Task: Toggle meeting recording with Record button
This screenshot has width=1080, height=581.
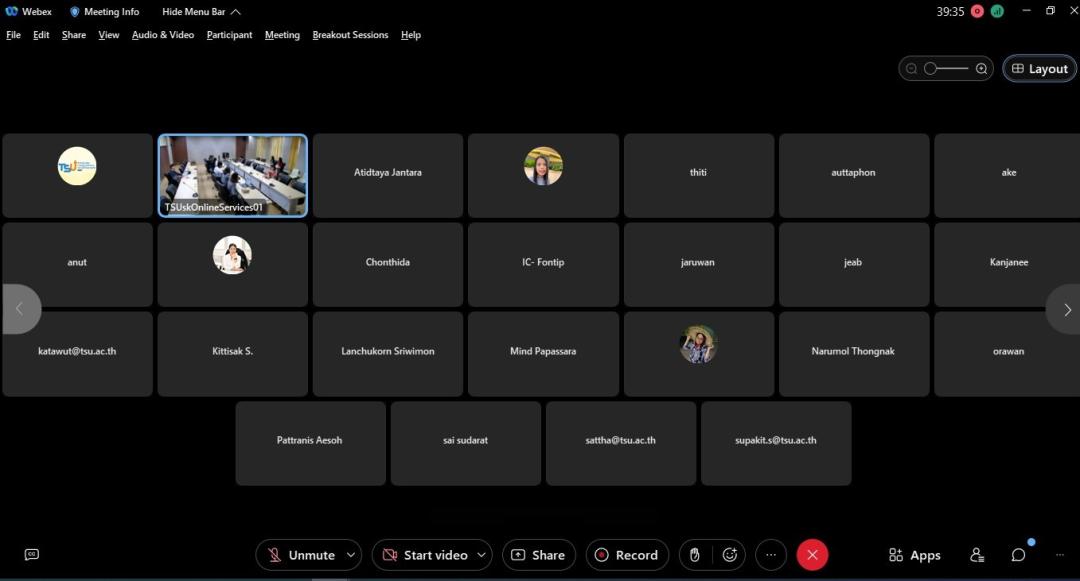Action: (627, 555)
